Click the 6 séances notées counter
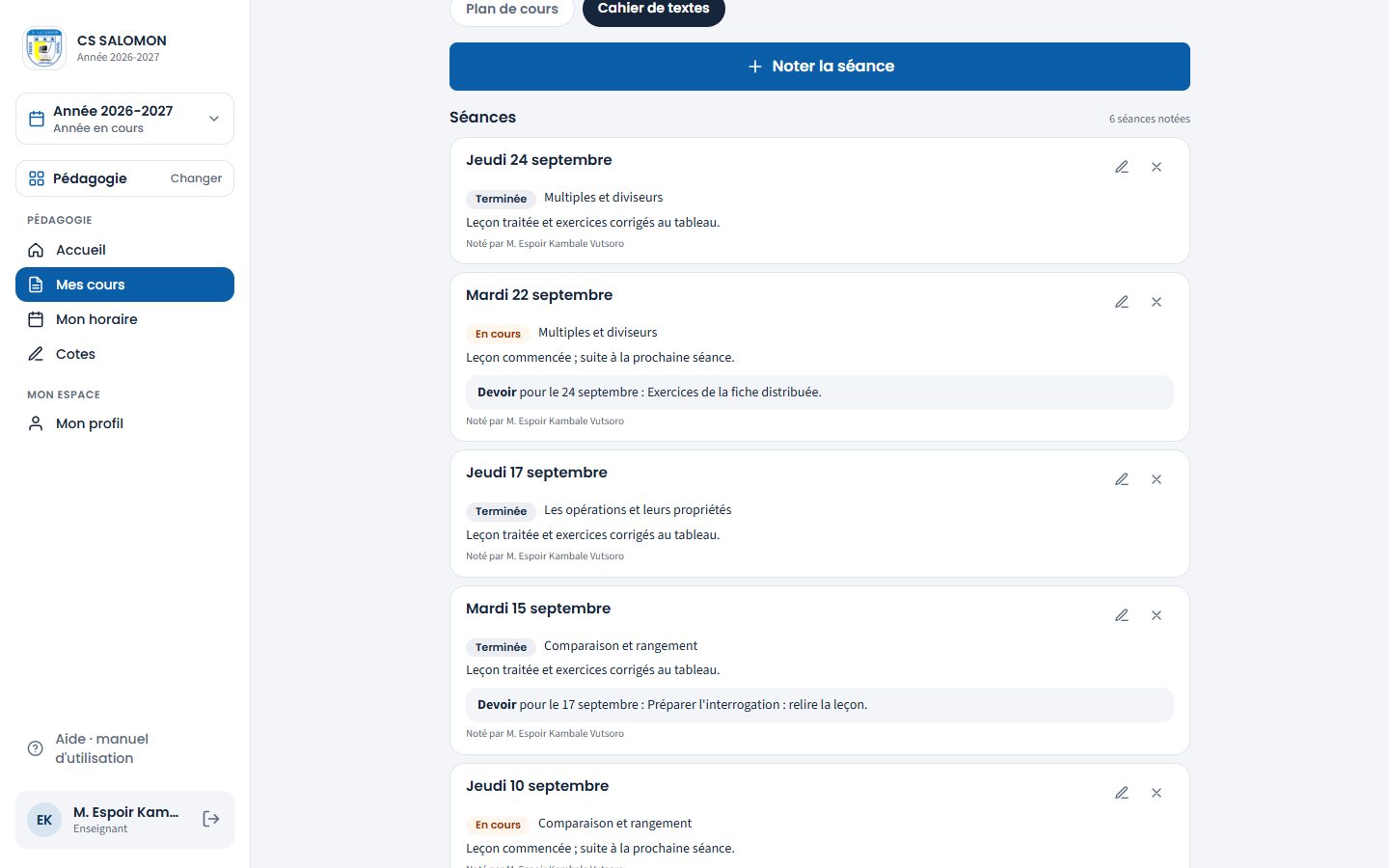The image size is (1389, 868). (1150, 119)
